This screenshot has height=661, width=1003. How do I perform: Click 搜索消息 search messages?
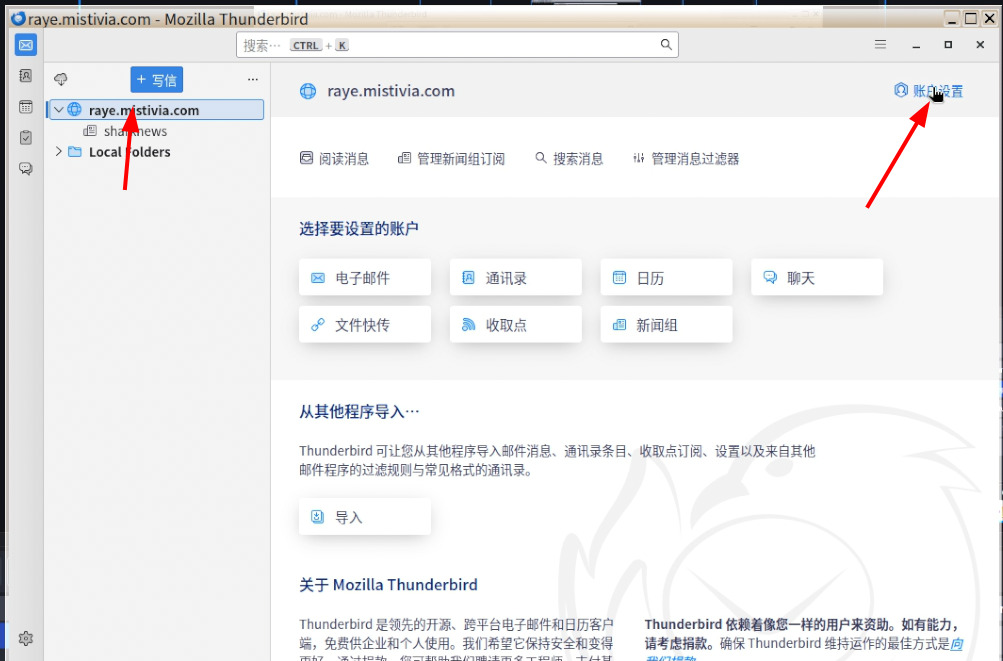[569, 159]
